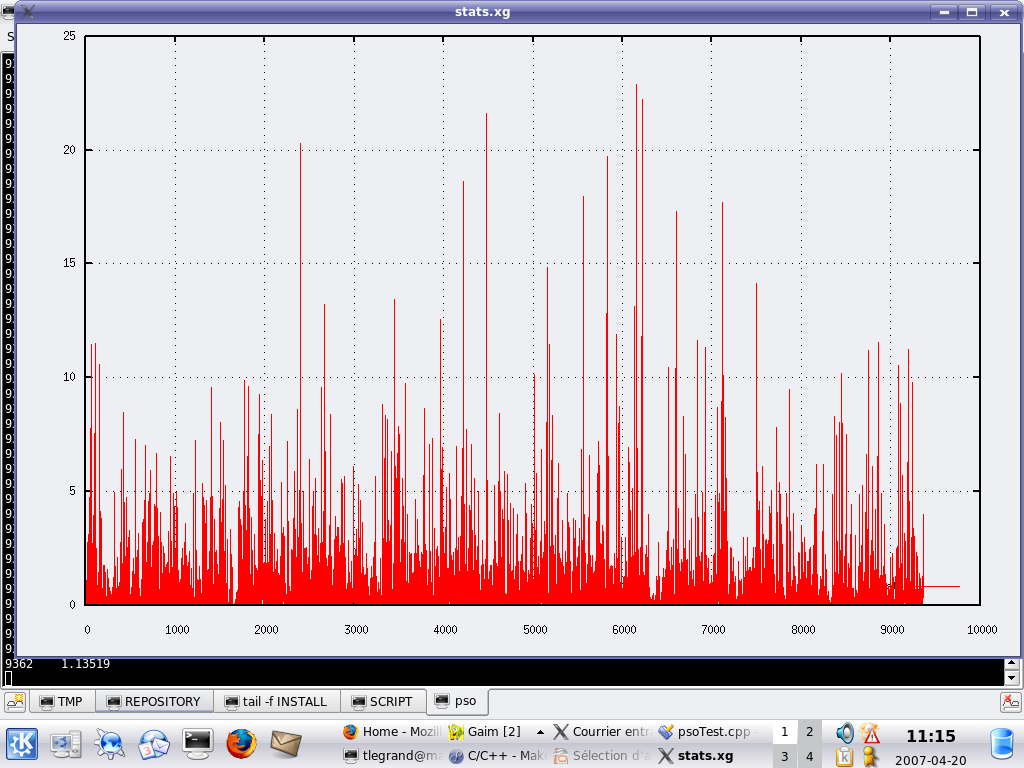Switch to the tail -f INSTALL tab
1024x768 pixels.
coord(275,702)
